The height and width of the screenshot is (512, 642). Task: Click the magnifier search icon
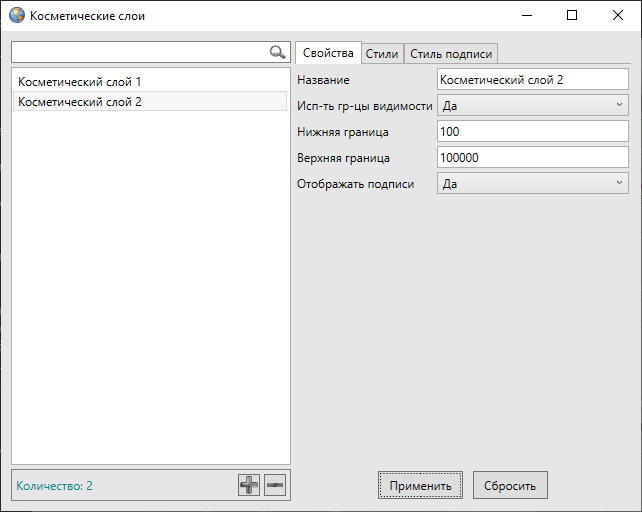tap(277, 52)
